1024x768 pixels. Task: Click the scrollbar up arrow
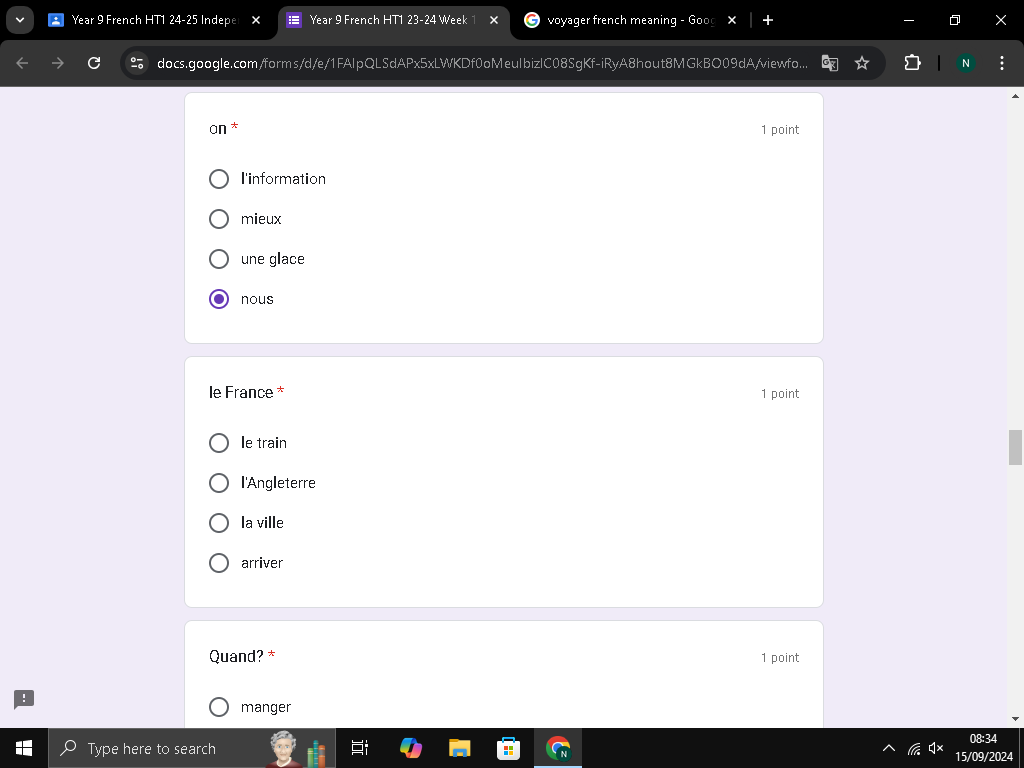(1015, 96)
